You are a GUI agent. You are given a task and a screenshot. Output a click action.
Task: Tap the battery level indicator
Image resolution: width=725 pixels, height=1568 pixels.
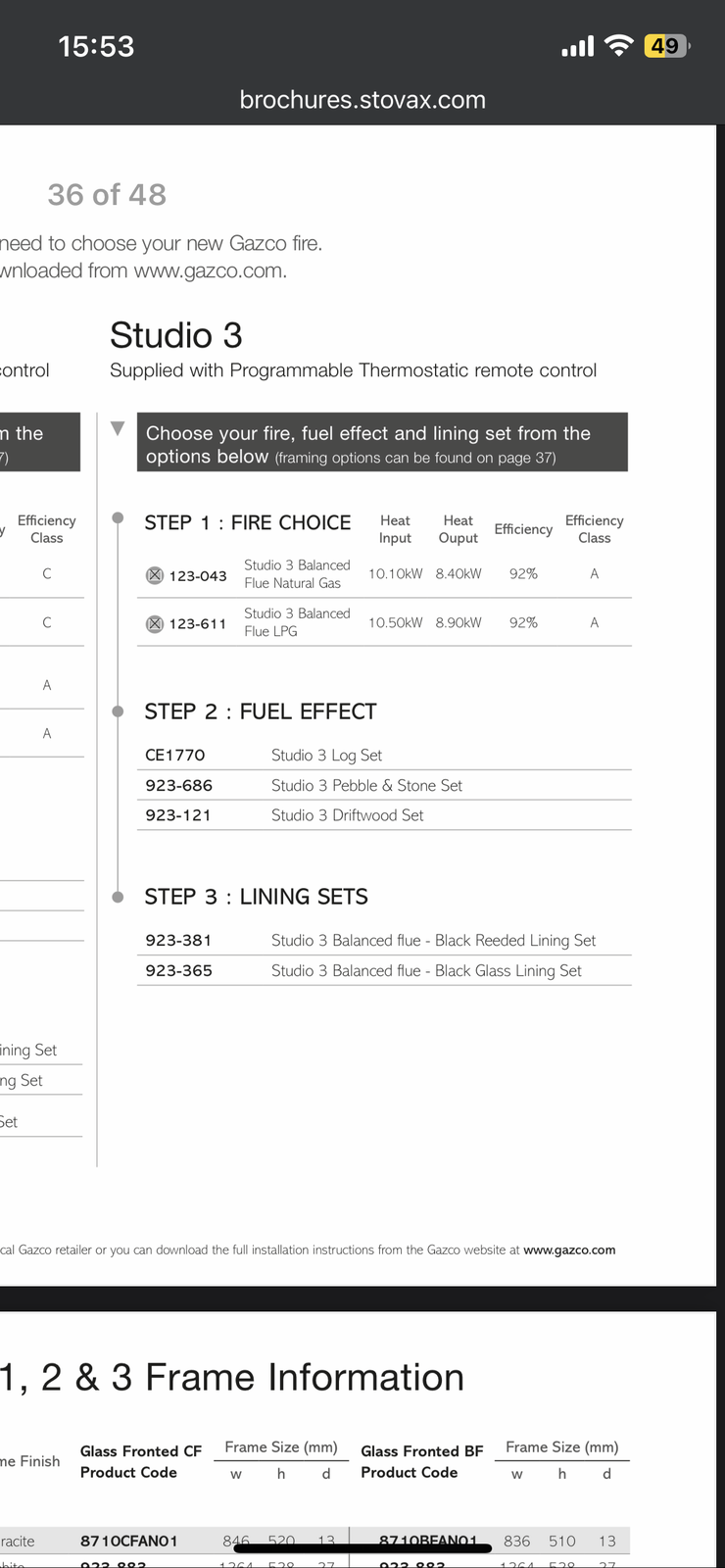coord(666,46)
